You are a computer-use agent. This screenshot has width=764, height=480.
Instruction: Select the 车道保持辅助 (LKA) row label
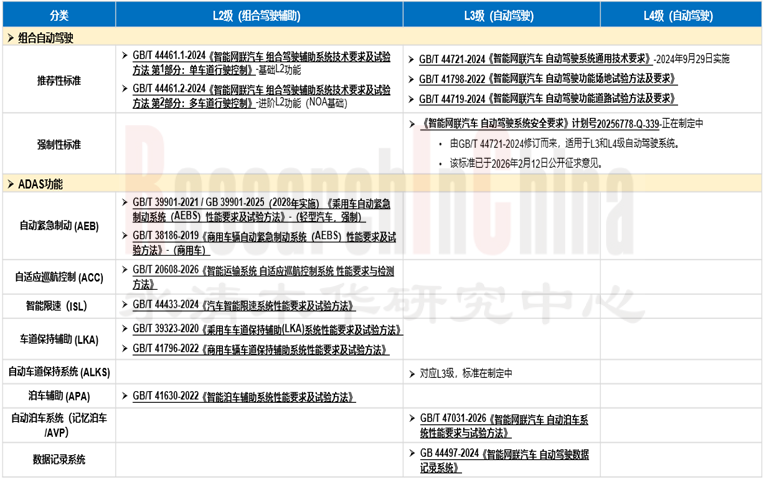(59, 340)
